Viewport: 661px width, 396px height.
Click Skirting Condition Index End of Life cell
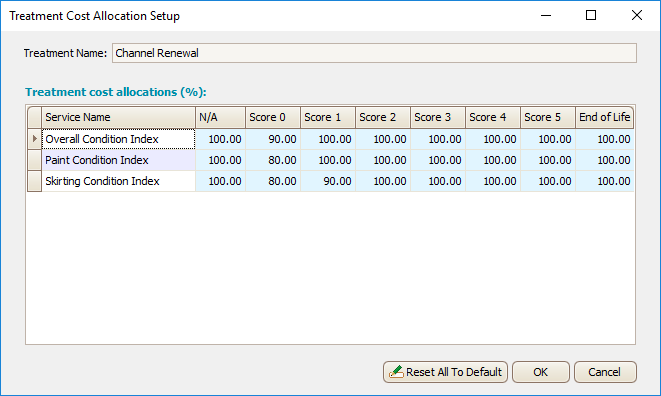(605, 181)
